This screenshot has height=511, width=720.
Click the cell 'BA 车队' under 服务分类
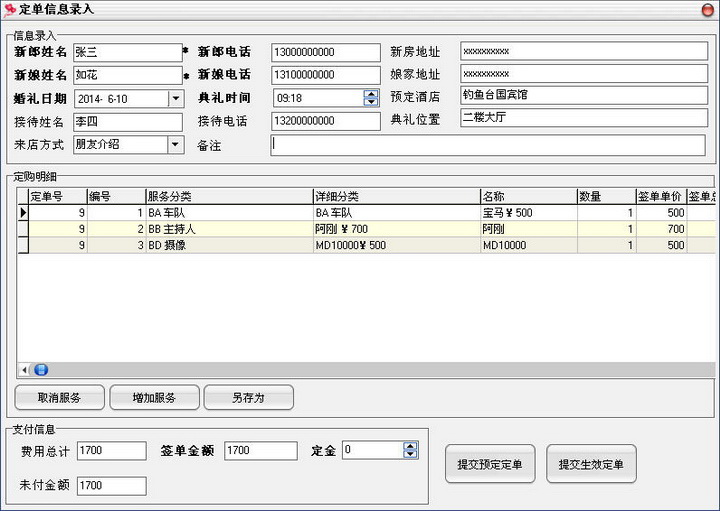(x=229, y=213)
